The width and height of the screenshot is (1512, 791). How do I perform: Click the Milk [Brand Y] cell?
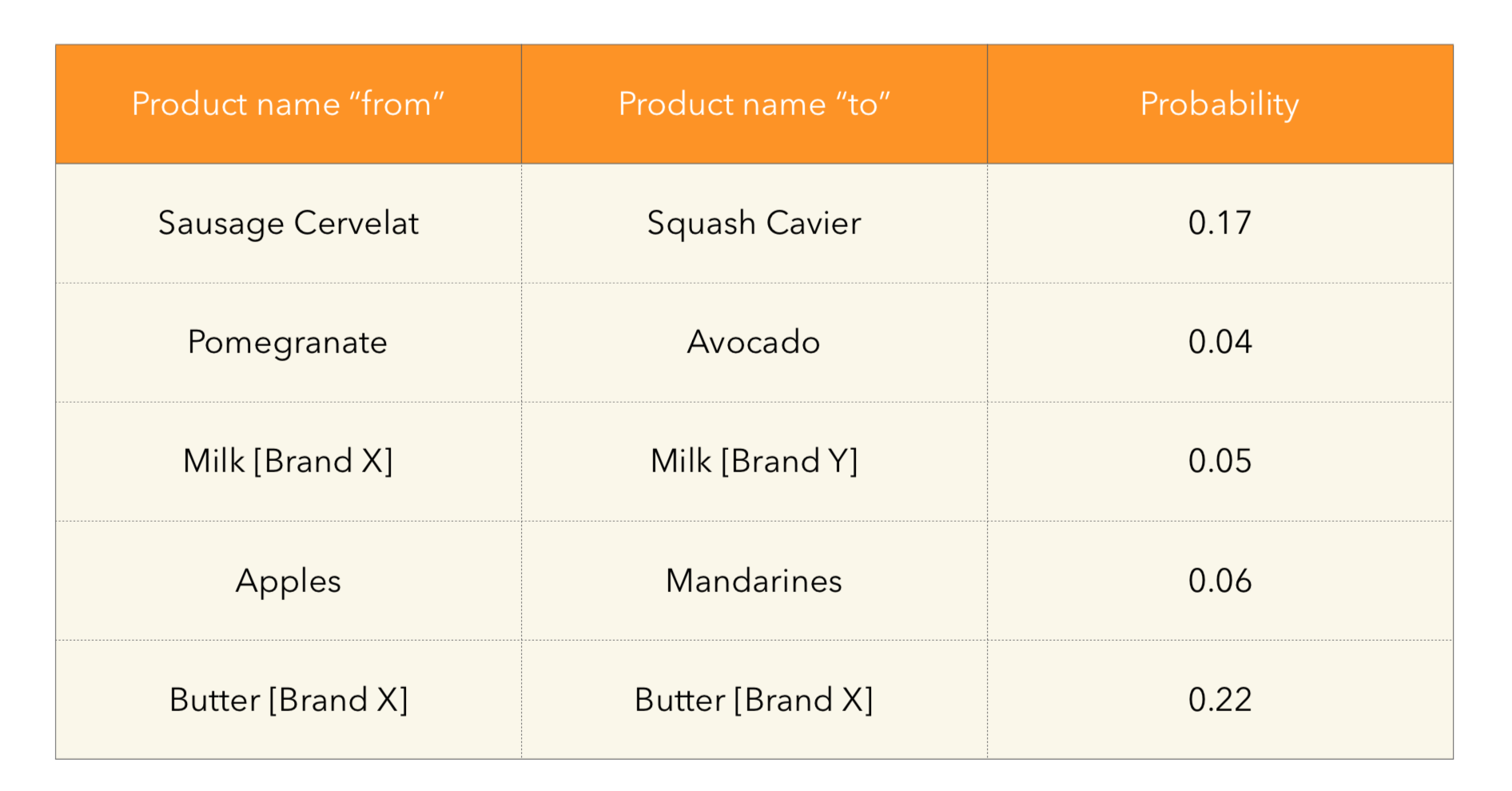click(x=754, y=461)
